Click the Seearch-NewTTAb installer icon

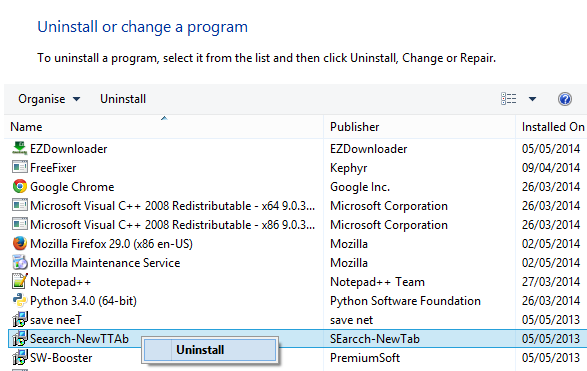tap(19, 338)
